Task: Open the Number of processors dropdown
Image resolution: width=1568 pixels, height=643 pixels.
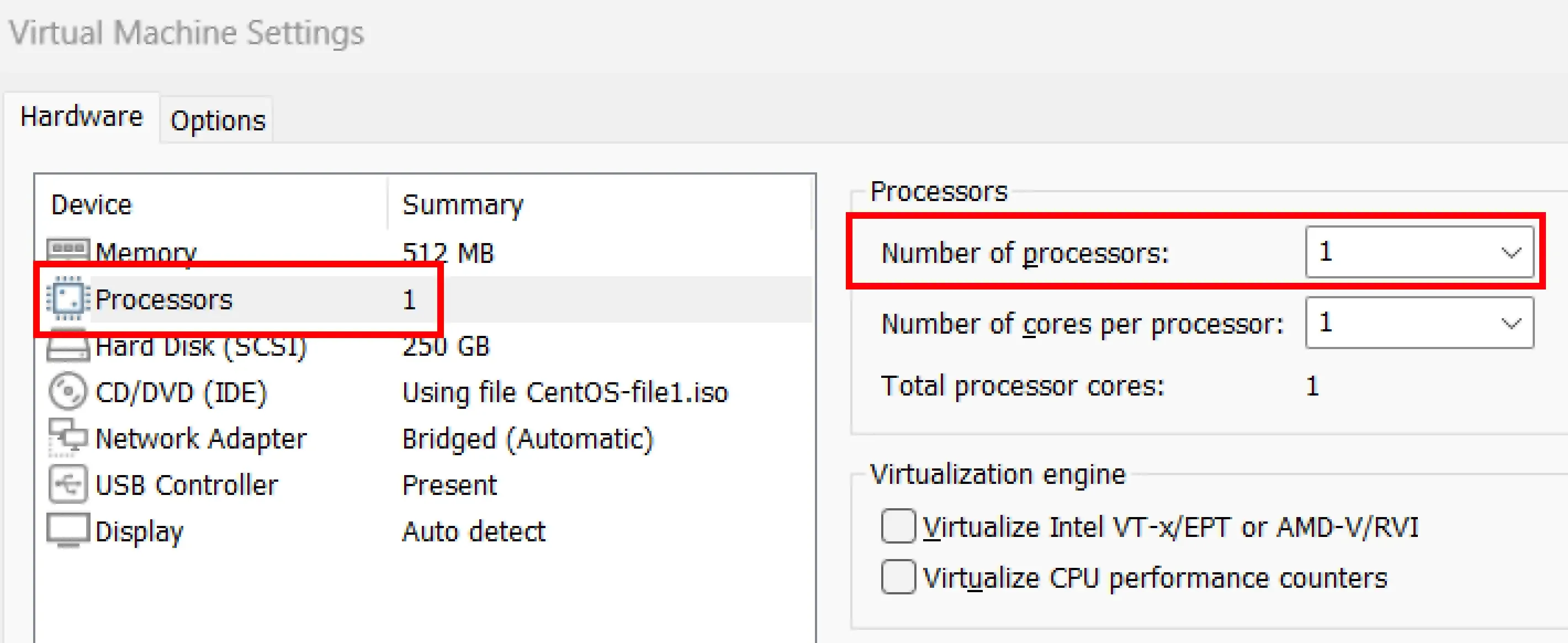Action: (1419, 252)
